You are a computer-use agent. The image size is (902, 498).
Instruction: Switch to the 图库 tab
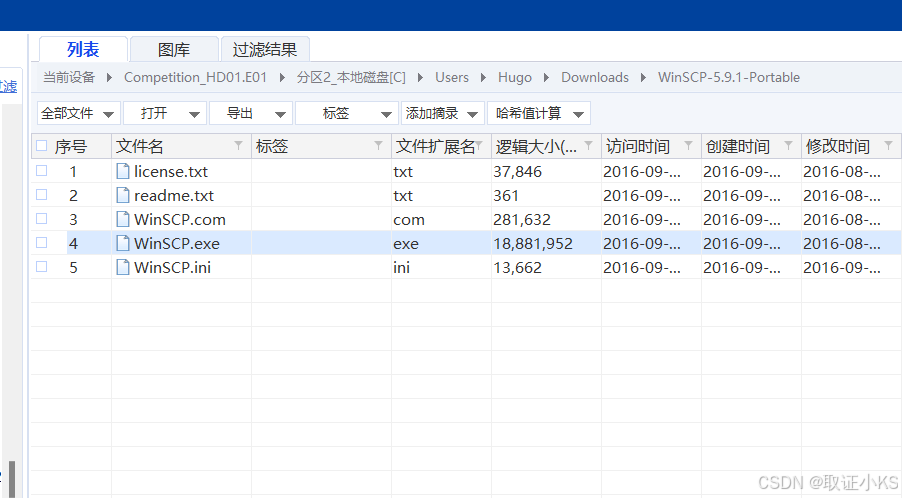click(174, 49)
